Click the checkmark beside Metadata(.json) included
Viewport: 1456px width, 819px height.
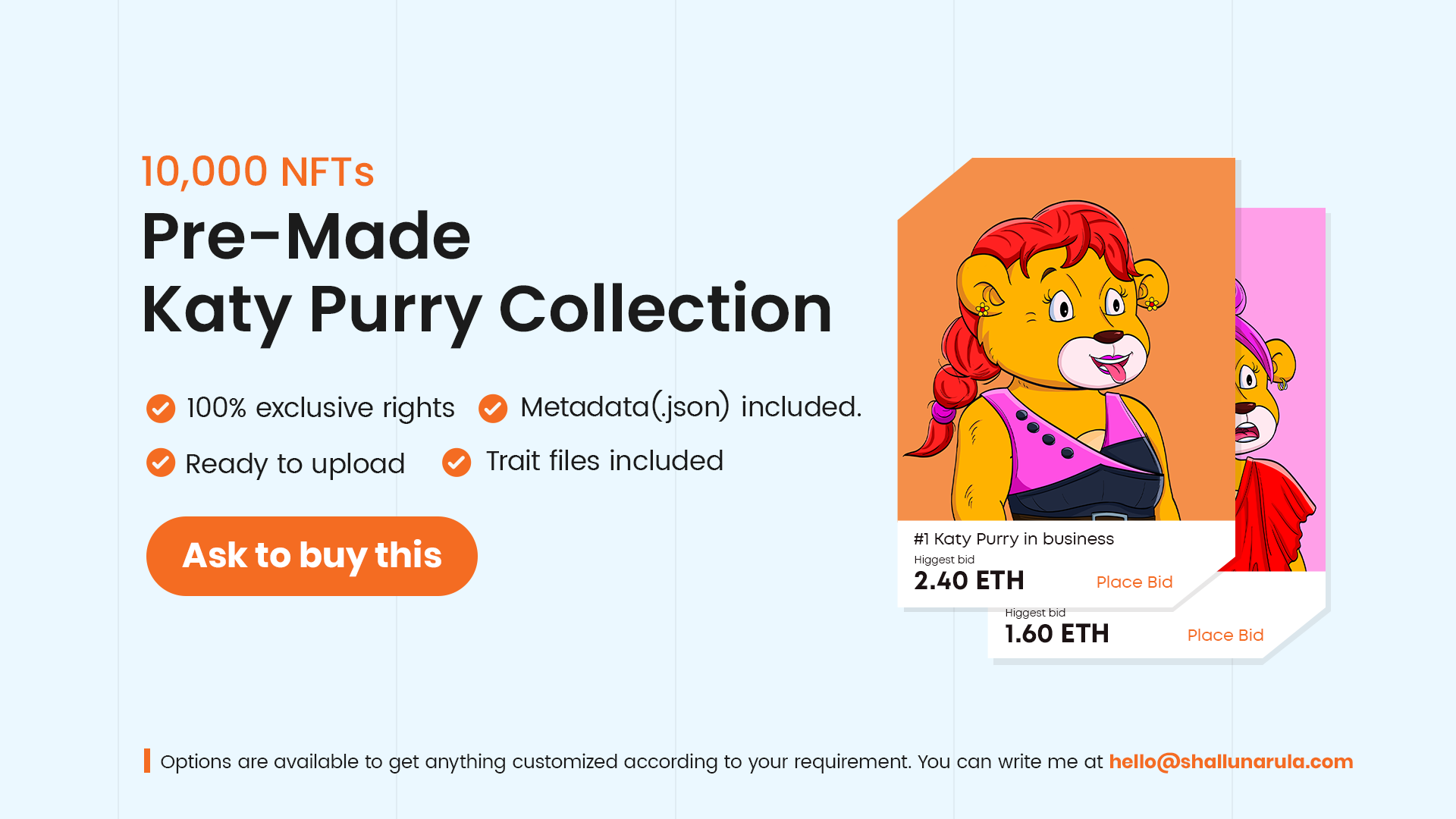tap(493, 408)
